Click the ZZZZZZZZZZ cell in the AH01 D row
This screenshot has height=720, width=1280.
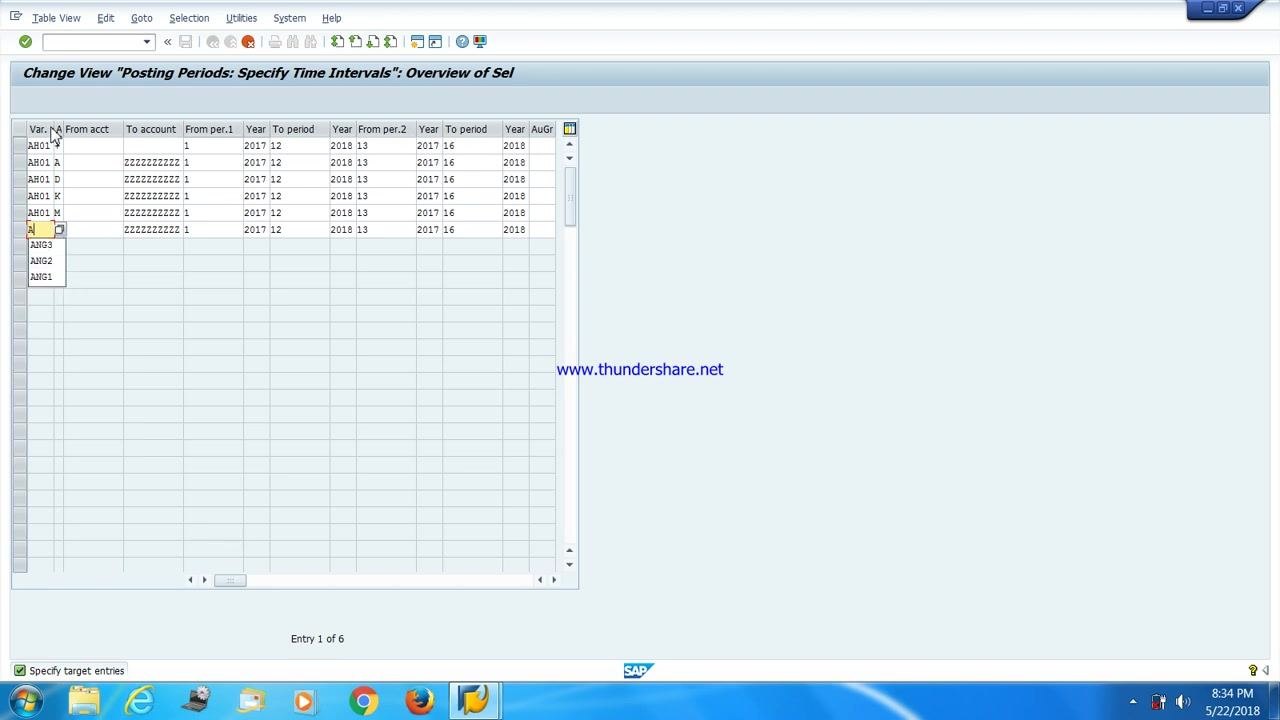click(x=153, y=180)
